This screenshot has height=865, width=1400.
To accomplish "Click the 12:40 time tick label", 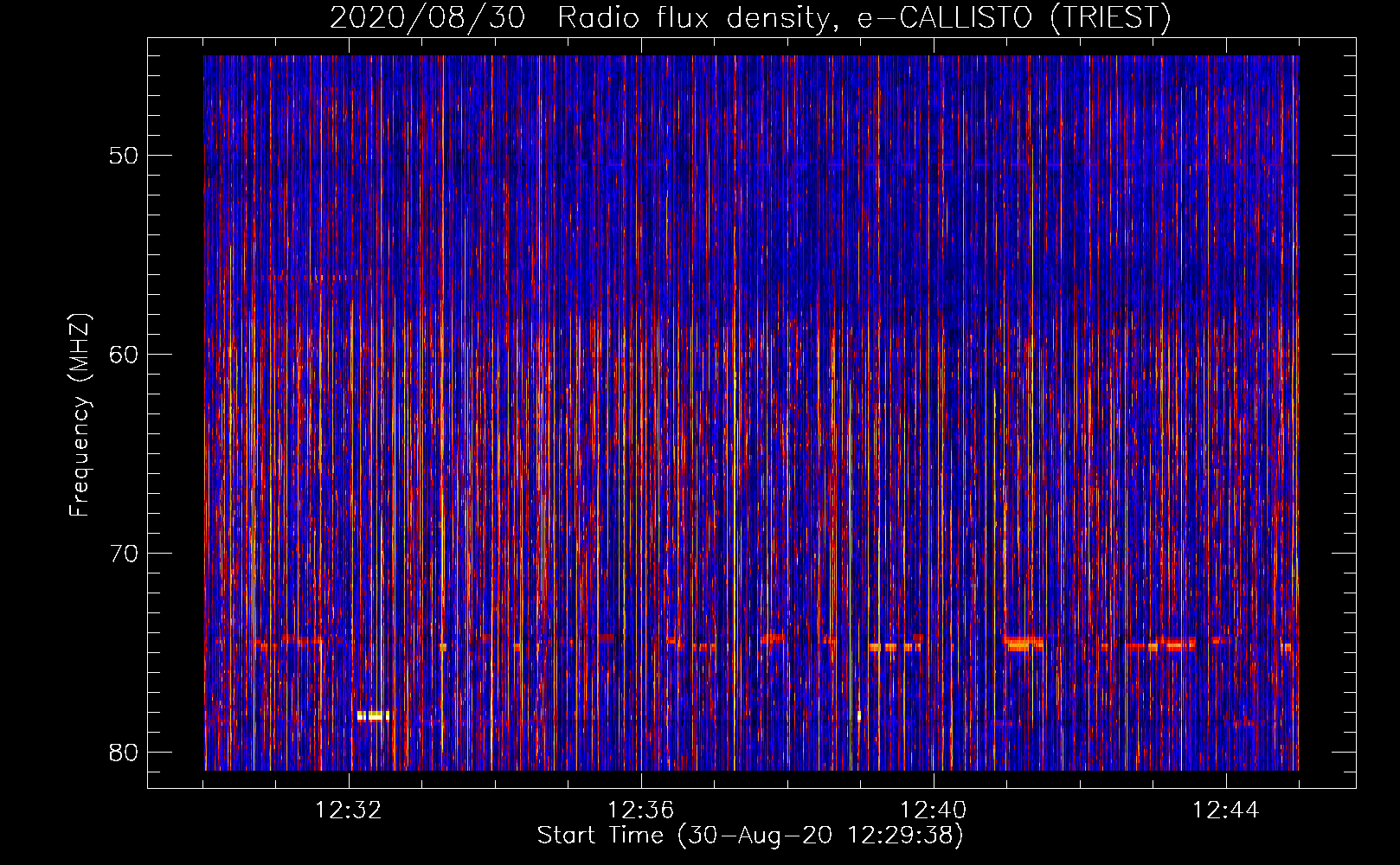I will pos(934,811).
